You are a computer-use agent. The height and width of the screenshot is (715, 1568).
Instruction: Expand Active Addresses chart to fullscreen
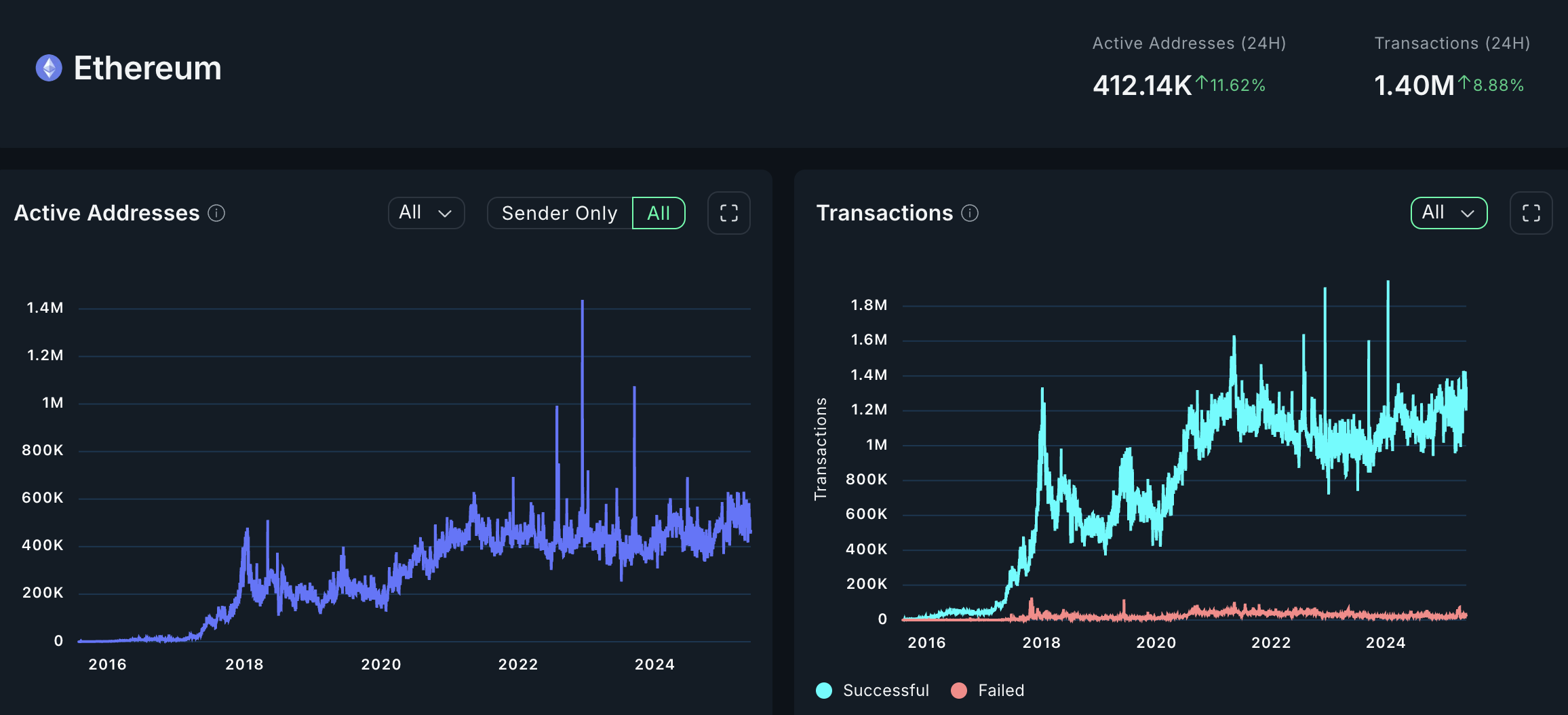point(729,213)
